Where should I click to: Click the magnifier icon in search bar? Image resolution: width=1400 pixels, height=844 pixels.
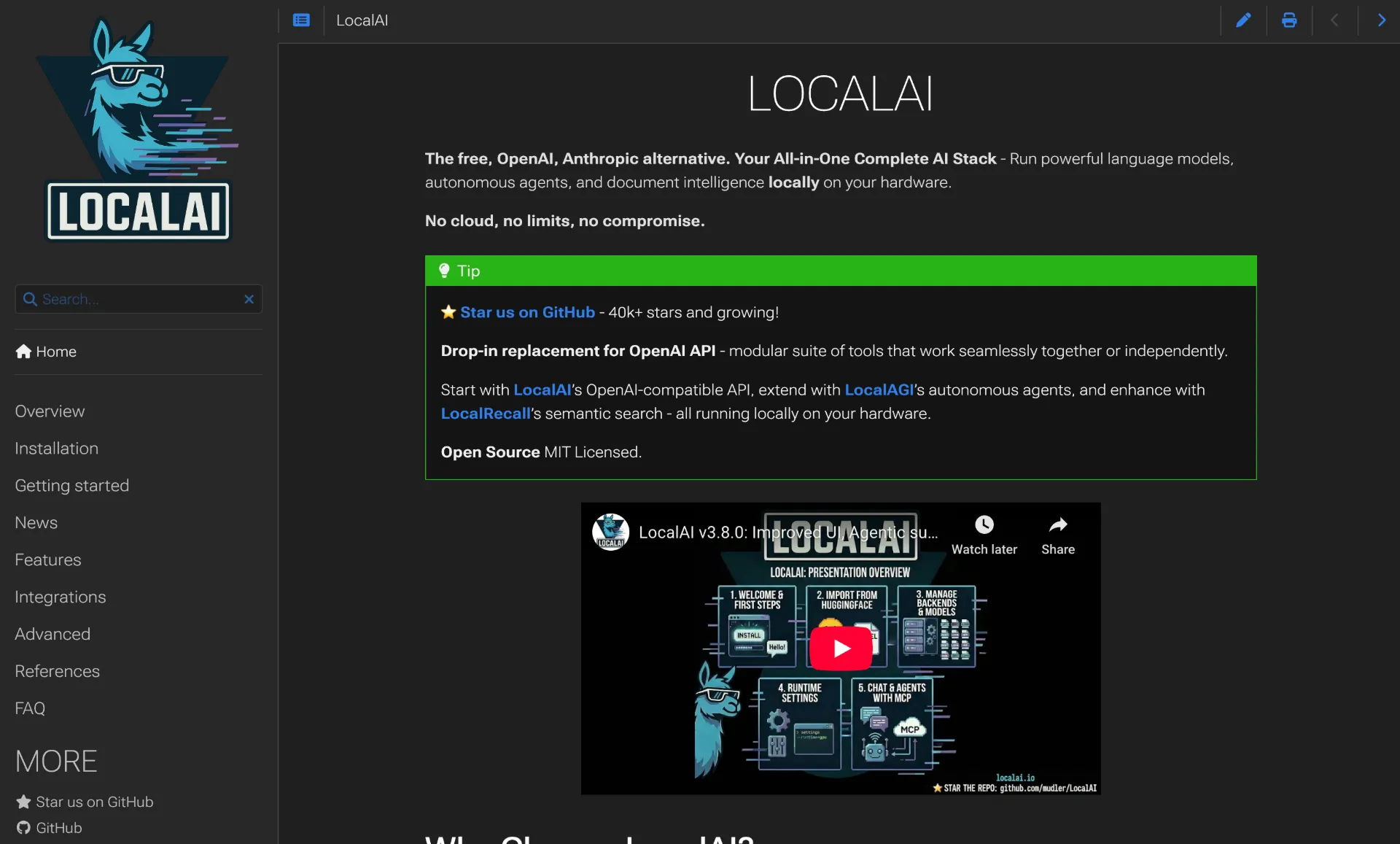pyautogui.click(x=29, y=299)
